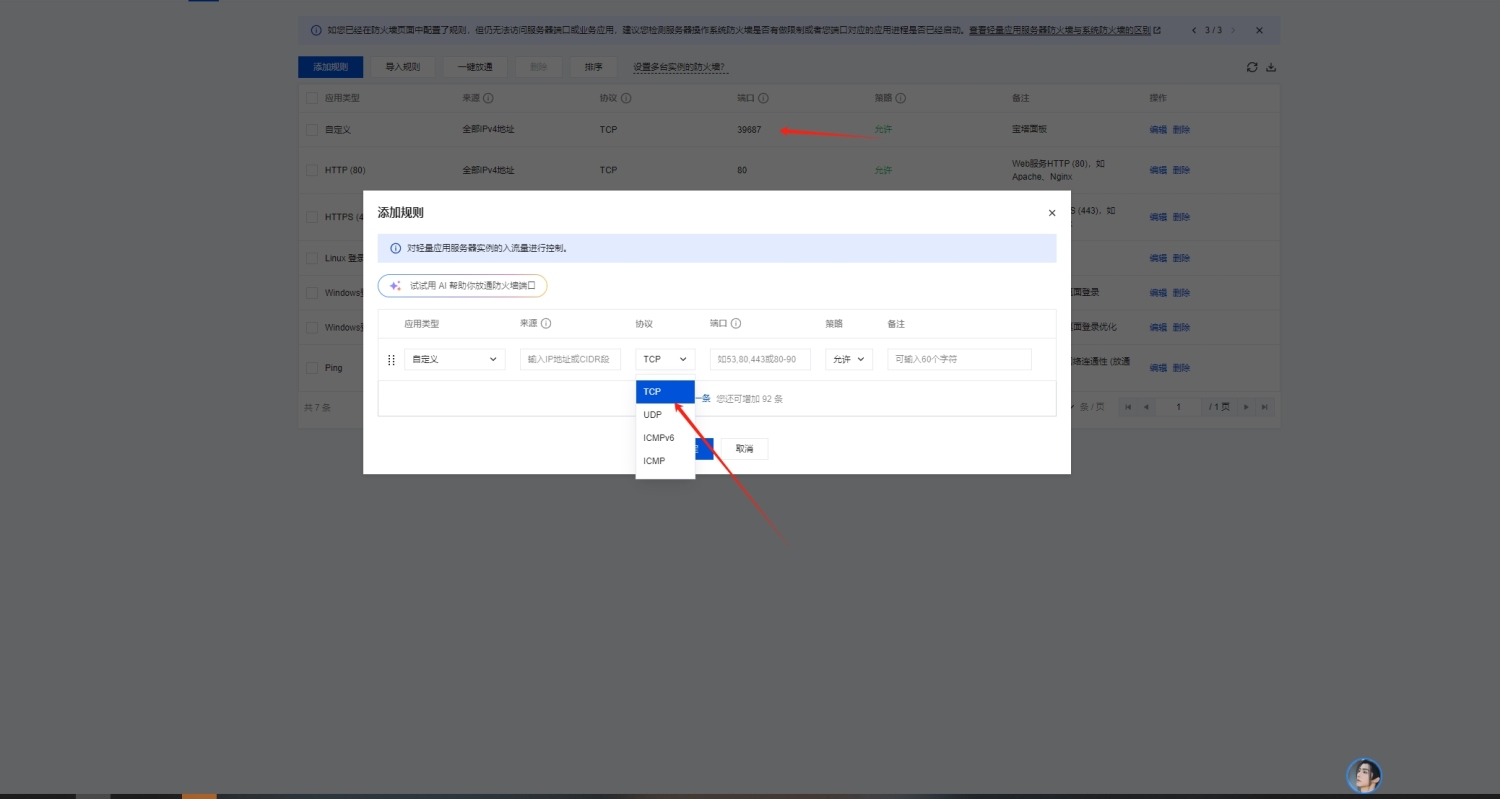Click the 导入规则 toolbar item
This screenshot has height=799, width=1500.
click(401, 66)
